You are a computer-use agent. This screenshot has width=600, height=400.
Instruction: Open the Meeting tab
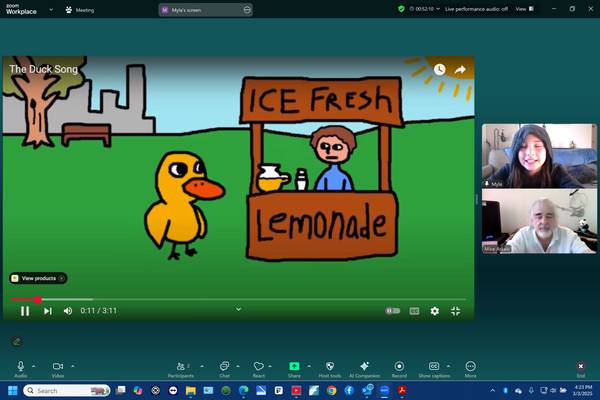click(x=80, y=10)
